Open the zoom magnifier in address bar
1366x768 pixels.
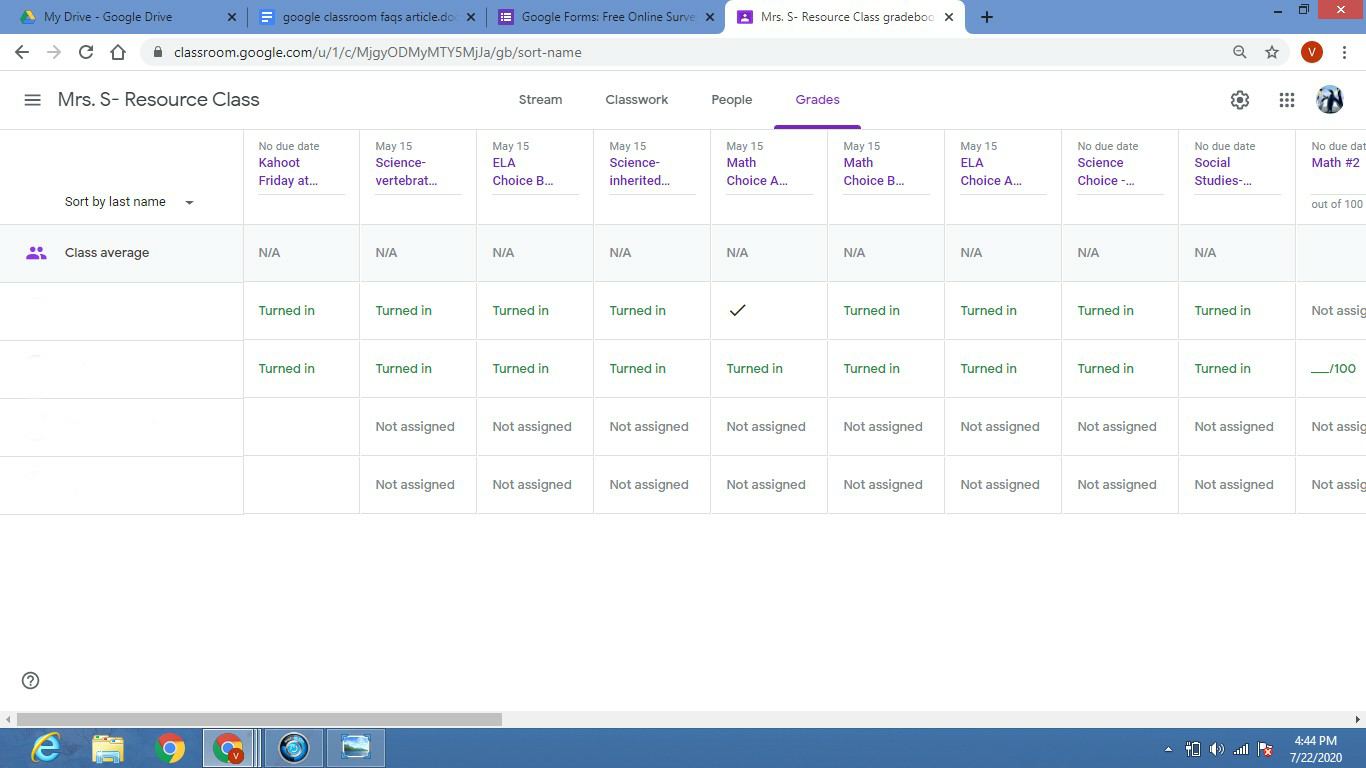[1240, 52]
